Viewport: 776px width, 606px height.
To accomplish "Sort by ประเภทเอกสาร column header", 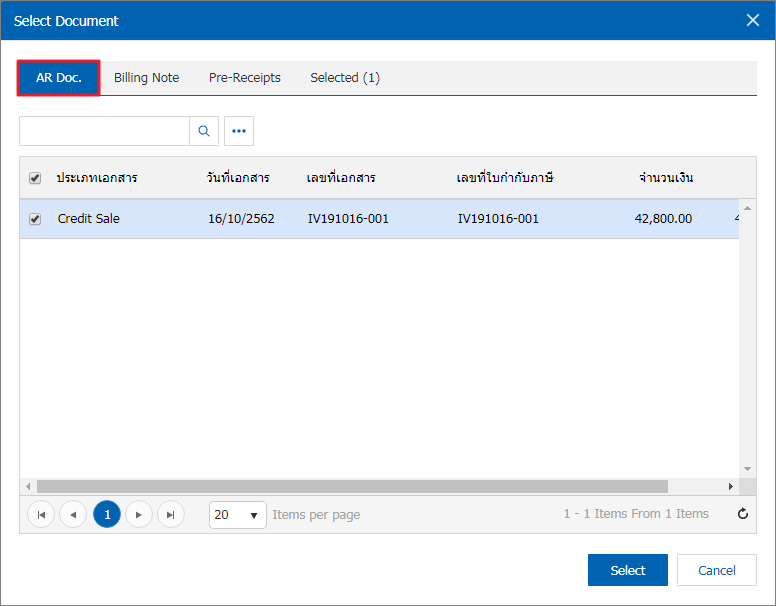I will click(97, 178).
